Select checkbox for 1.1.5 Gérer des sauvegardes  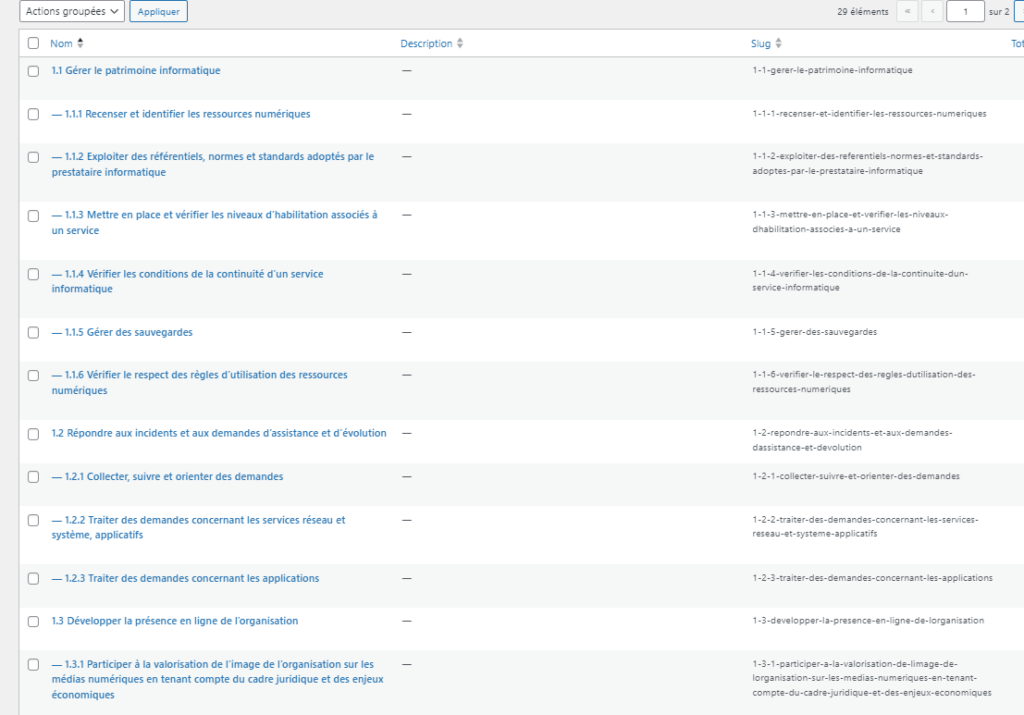tap(33, 332)
